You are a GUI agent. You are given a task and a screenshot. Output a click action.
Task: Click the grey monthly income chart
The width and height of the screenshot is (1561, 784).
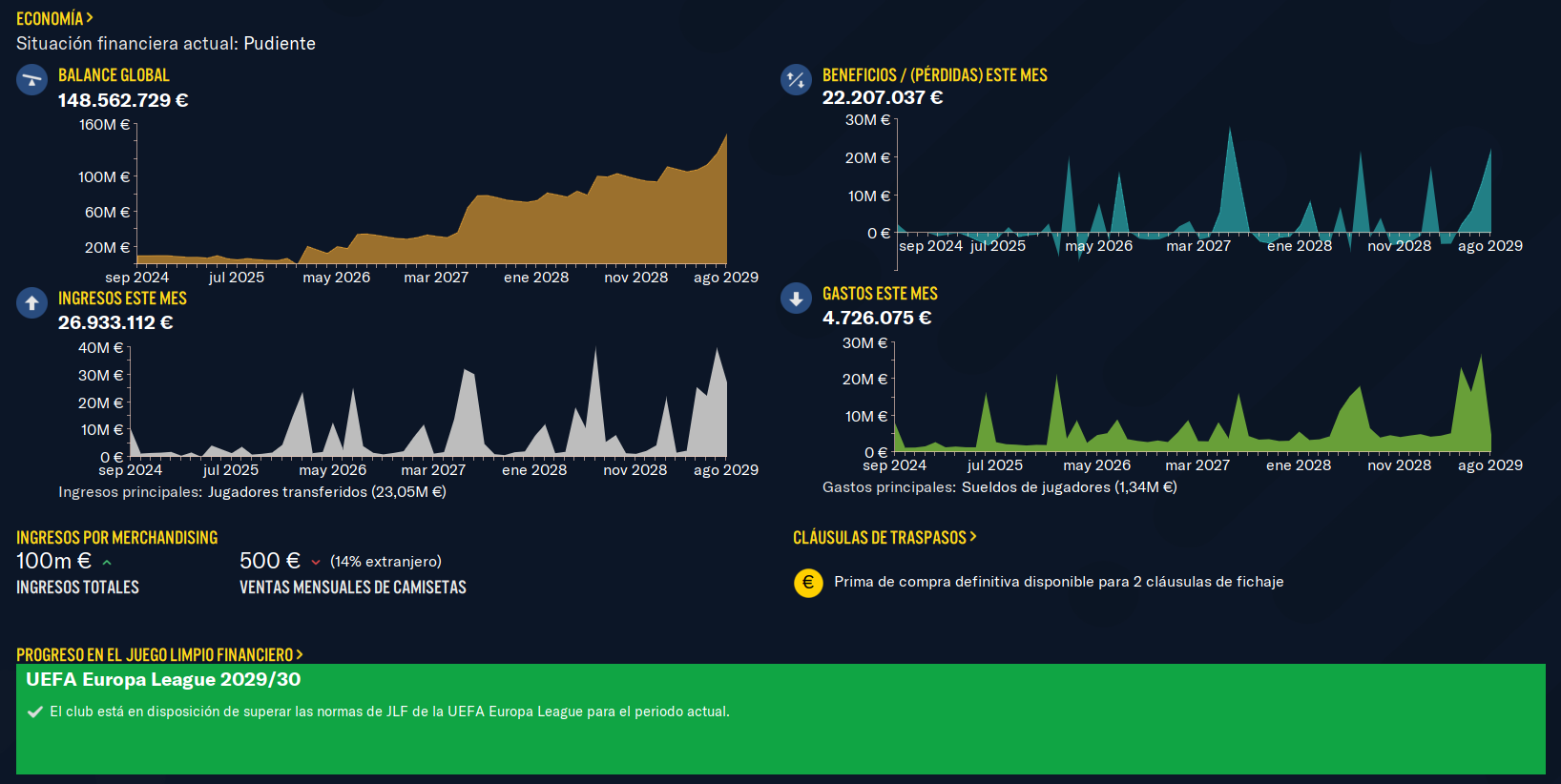pyautogui.click(x=427, y=402)
